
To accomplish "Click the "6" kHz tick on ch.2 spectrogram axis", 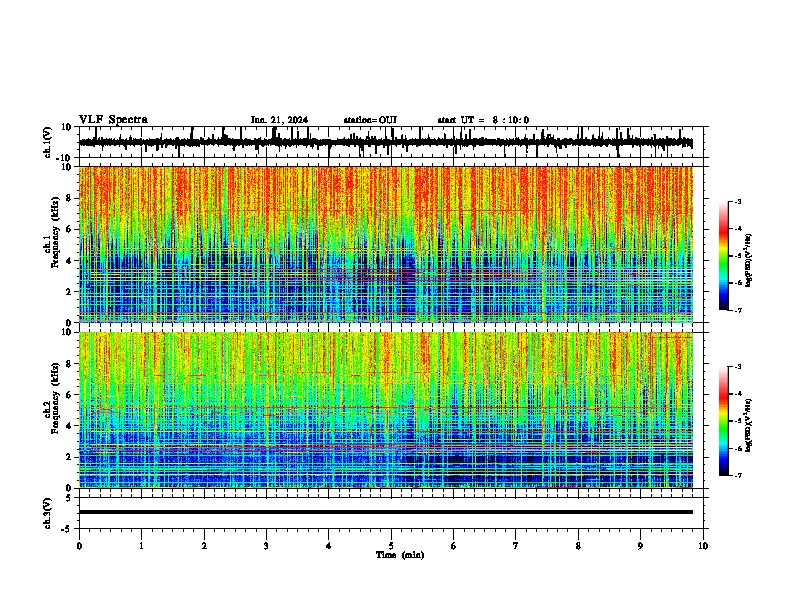I will pos(70,394).
